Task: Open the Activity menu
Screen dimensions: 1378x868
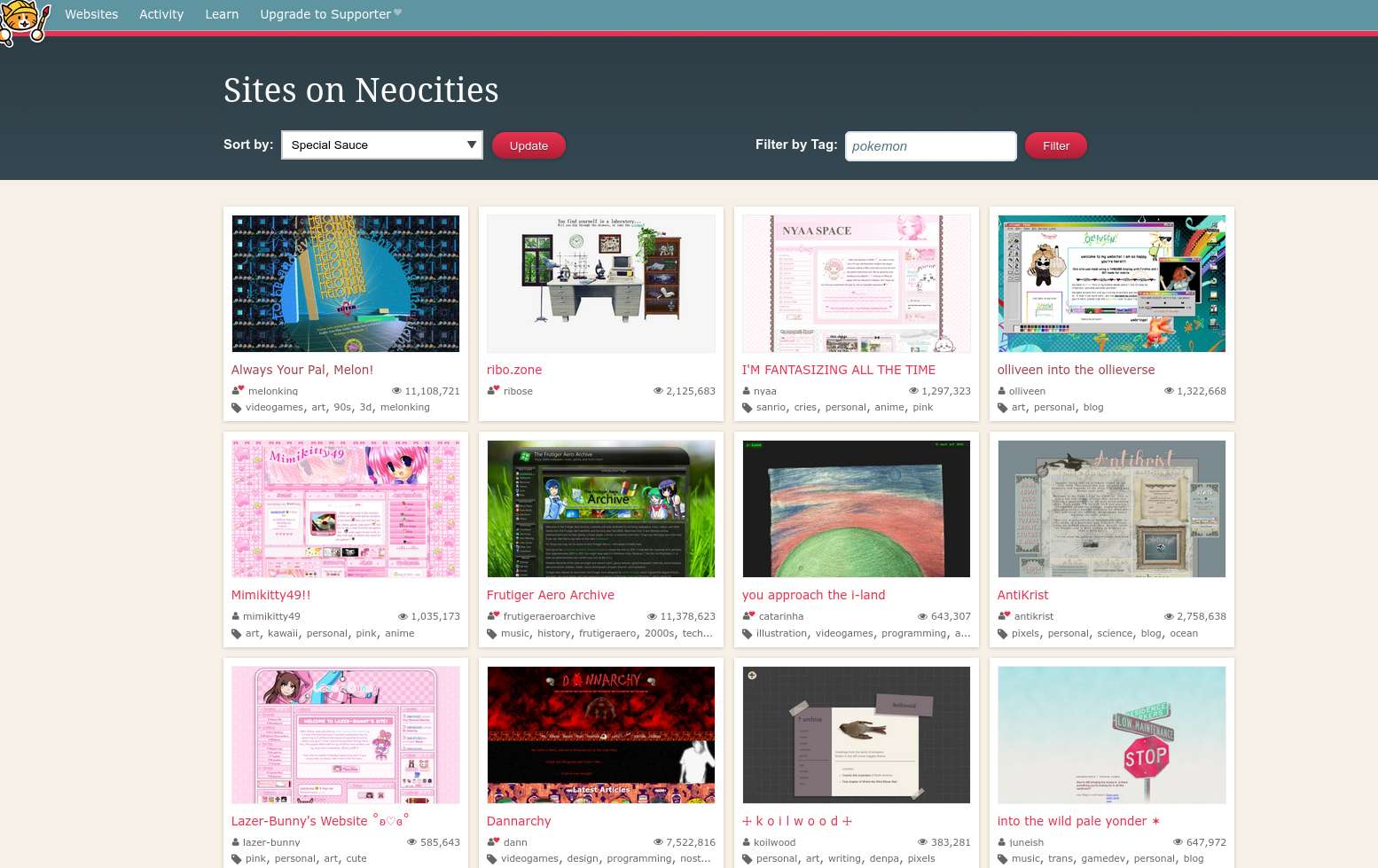Action: coord(161,14)
